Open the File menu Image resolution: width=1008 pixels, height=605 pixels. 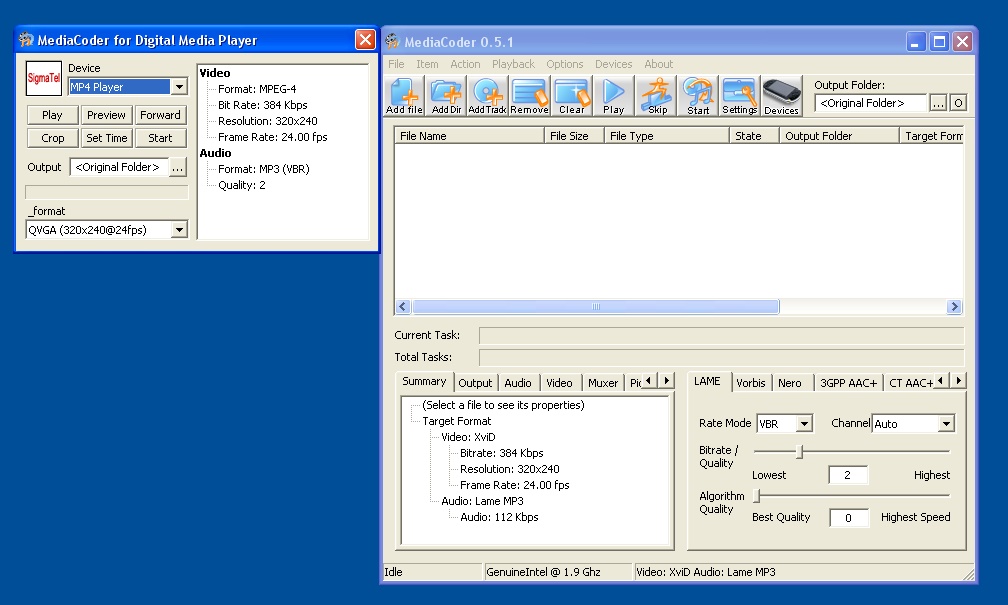coord(396,64)
